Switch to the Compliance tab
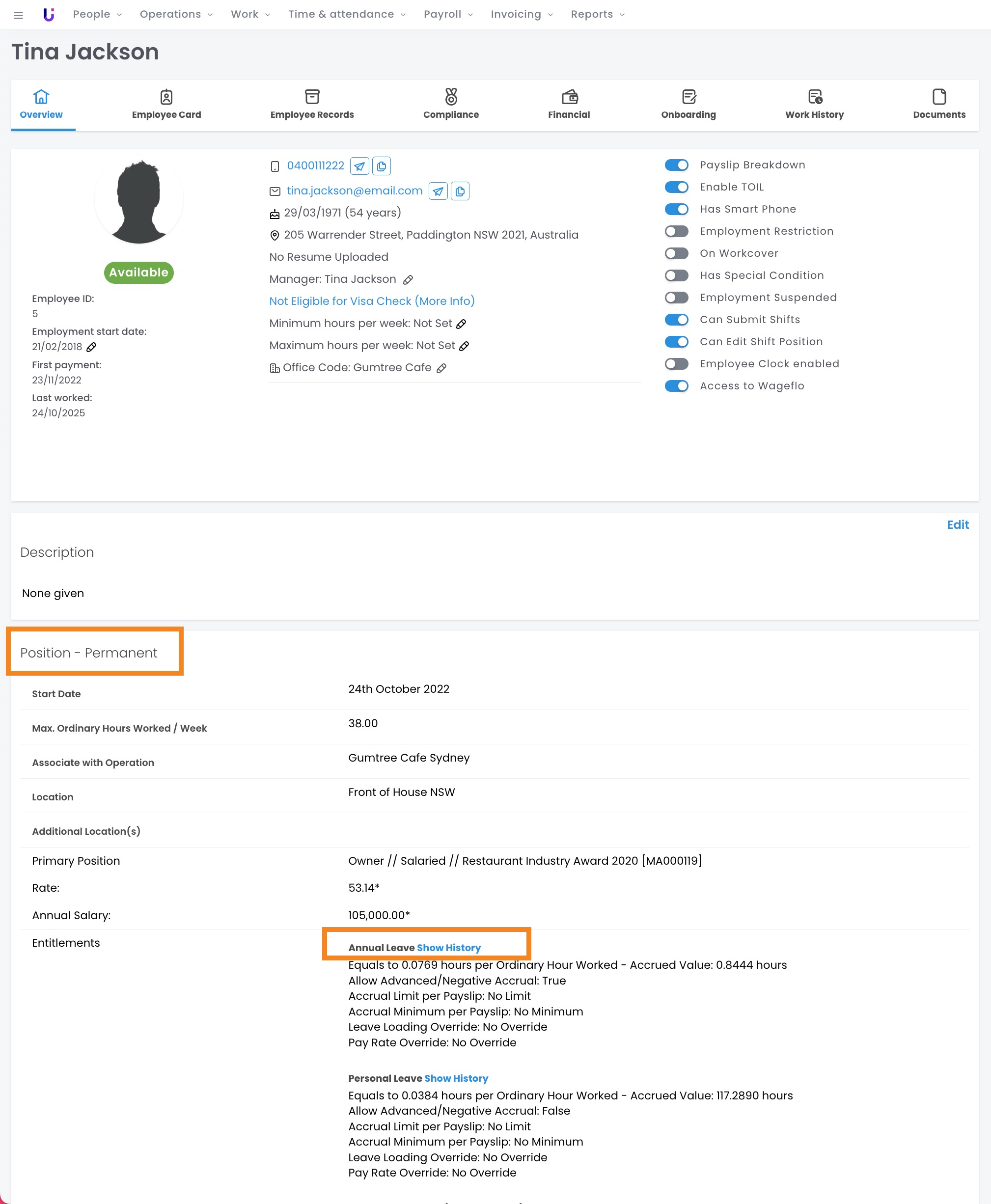 click(450, 105)
